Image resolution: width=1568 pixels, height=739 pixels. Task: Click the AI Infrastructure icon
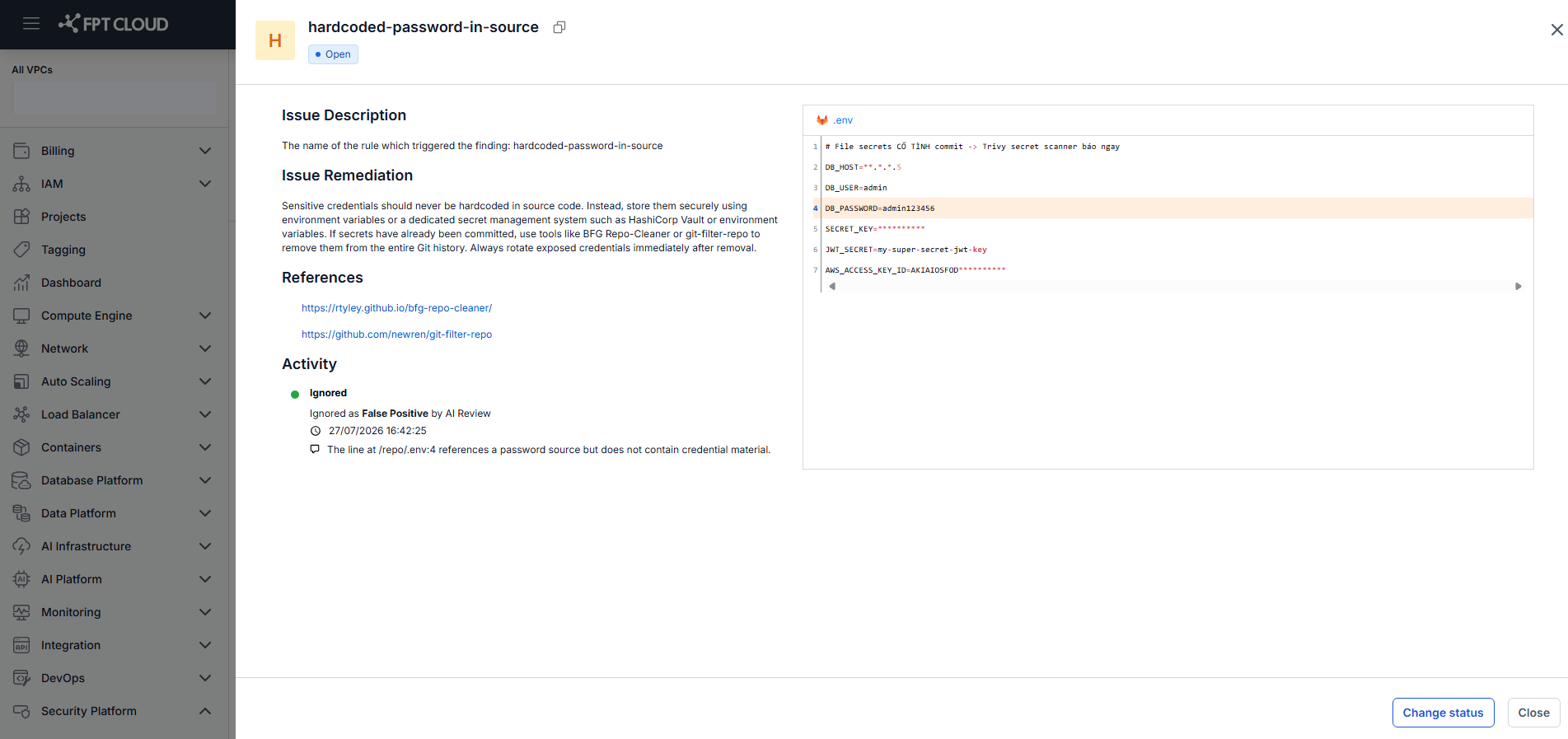tap(21, 546)
